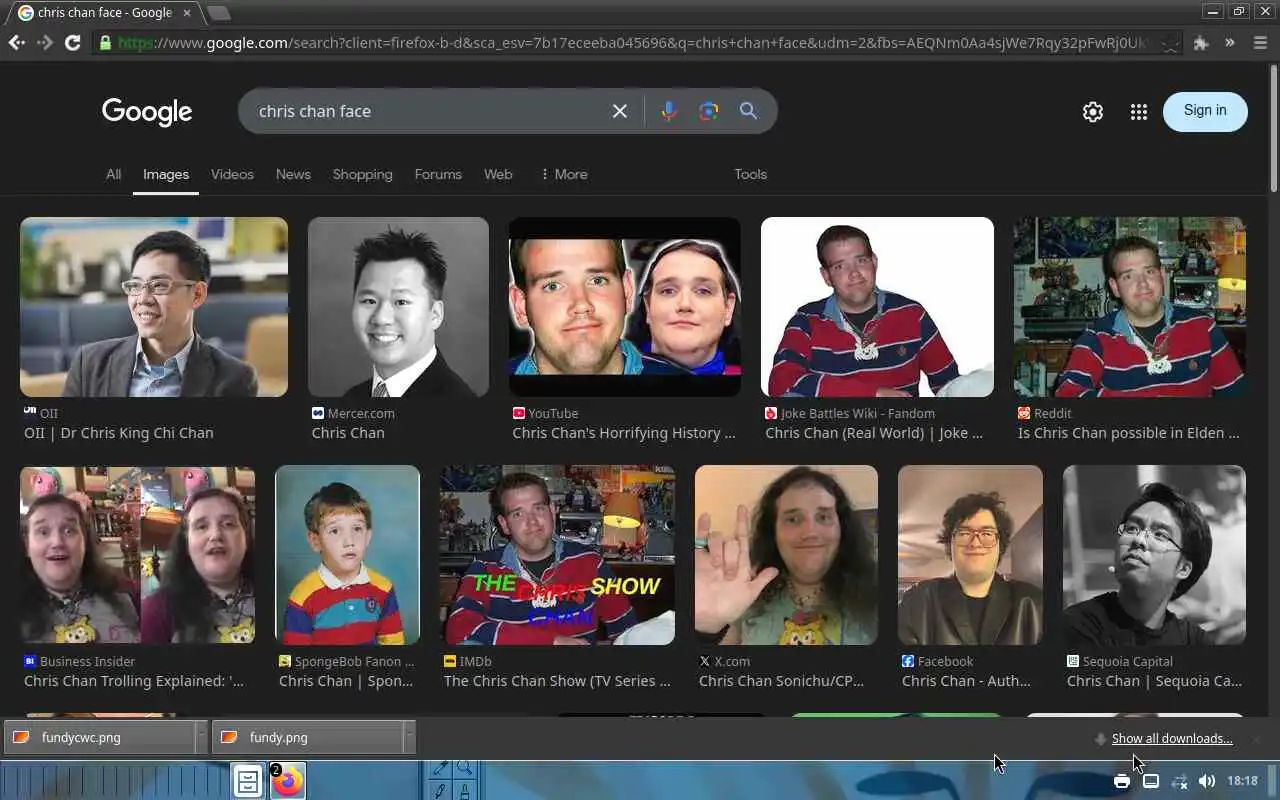Close the 'chris chan face' browser tab
The height and width of the screenshot is (800, 1280).
[x=187, y=12]
